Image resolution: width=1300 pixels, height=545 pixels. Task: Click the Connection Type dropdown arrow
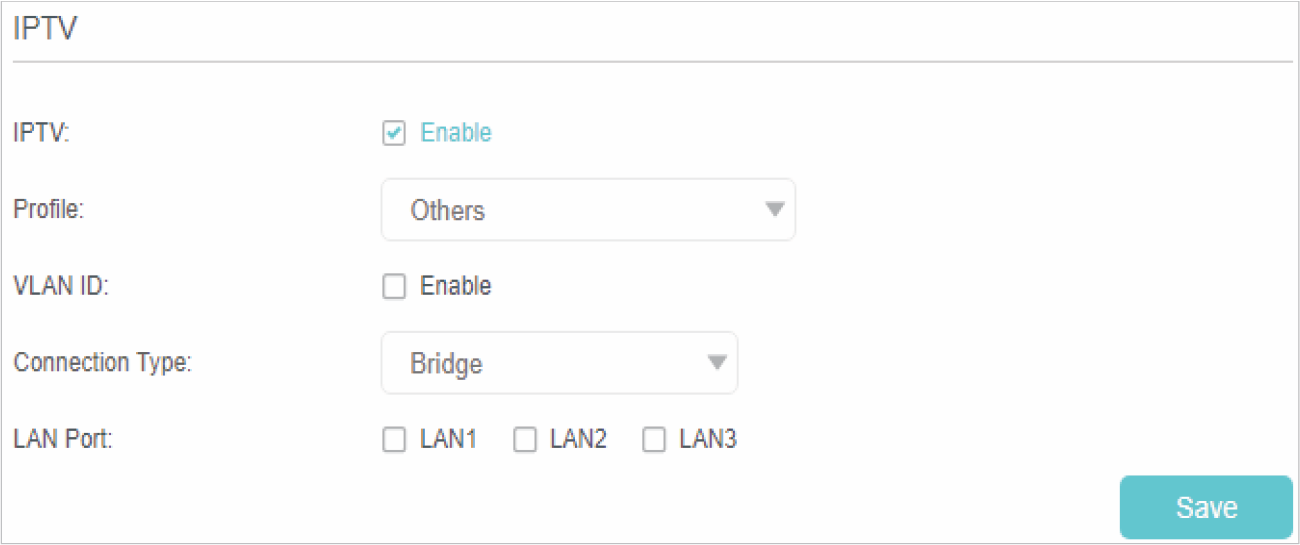click(x=717, y=362)
